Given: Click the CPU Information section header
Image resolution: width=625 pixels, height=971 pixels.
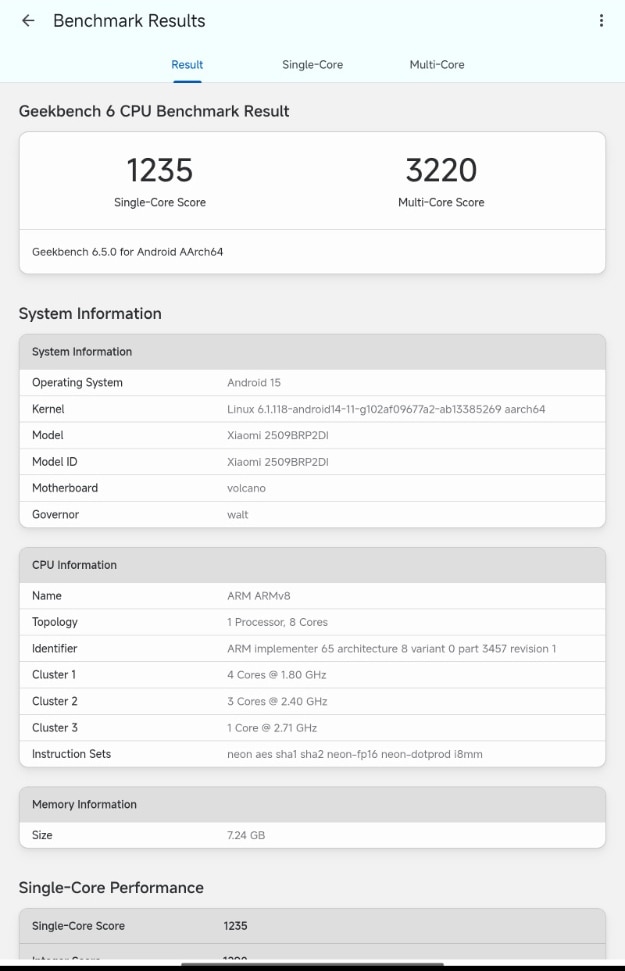Looking at the screenshot, I should click(x=312, y=565).
